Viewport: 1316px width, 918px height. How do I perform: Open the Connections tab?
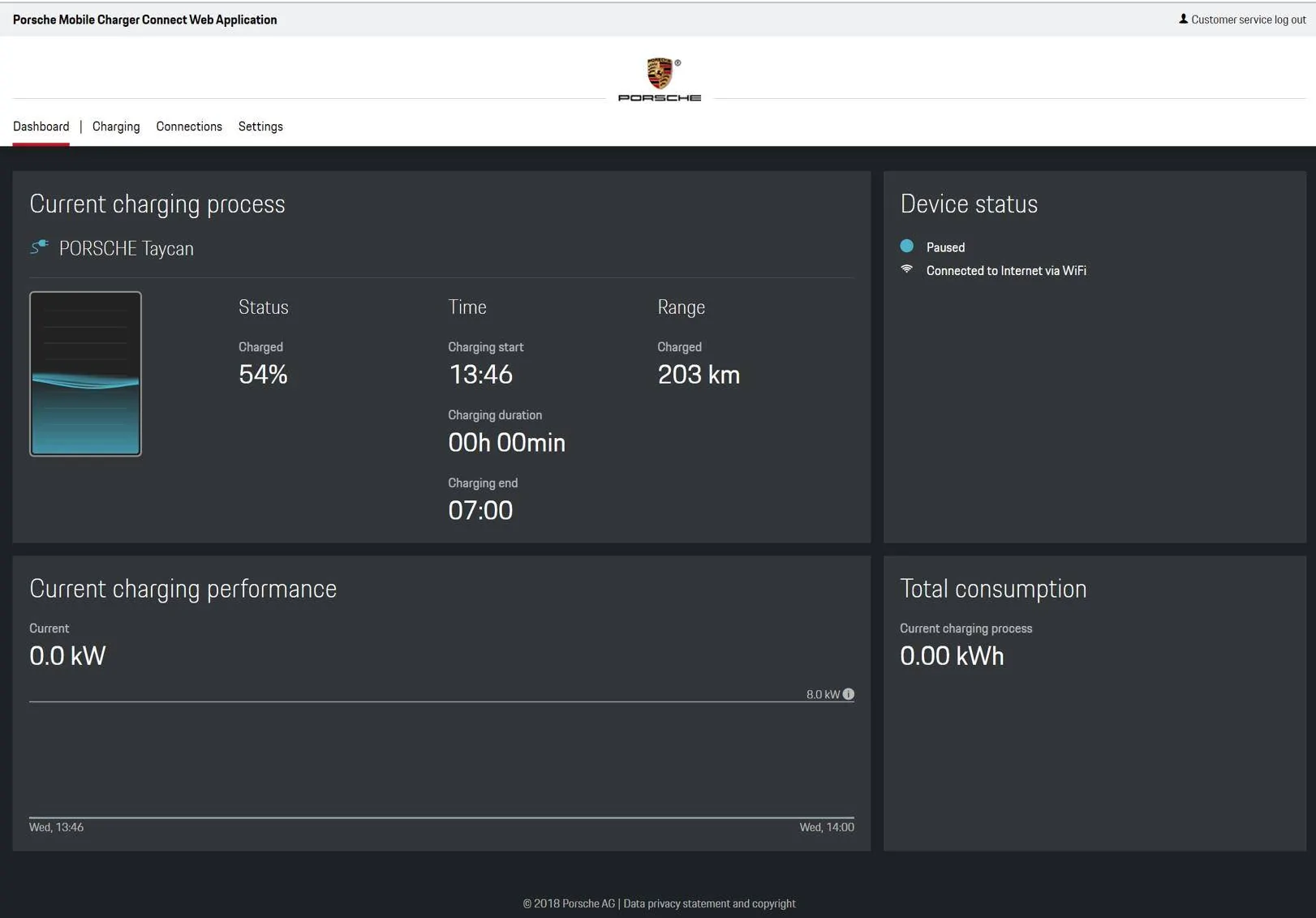[189, 127]
